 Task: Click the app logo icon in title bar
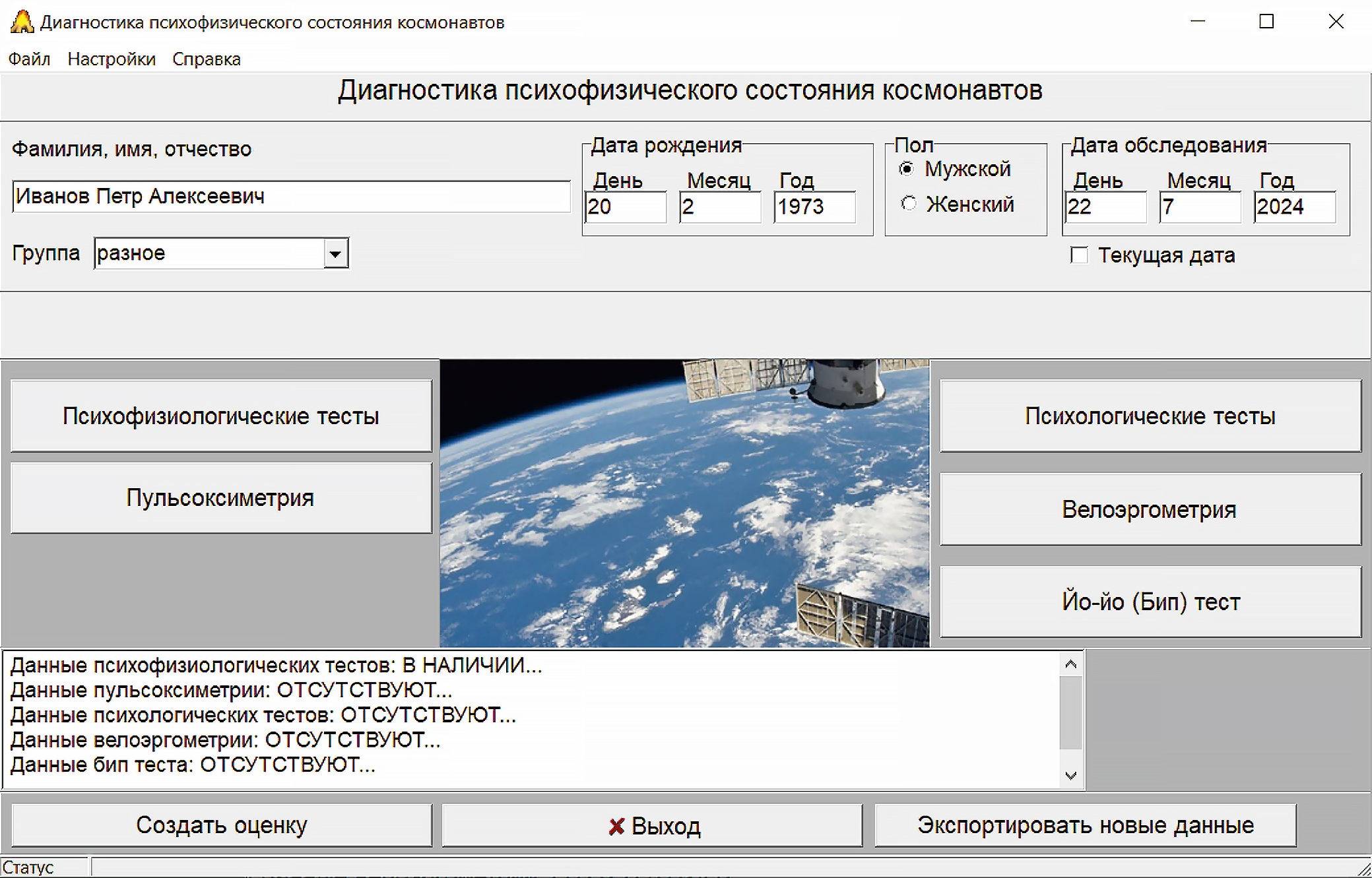(22, 22)
